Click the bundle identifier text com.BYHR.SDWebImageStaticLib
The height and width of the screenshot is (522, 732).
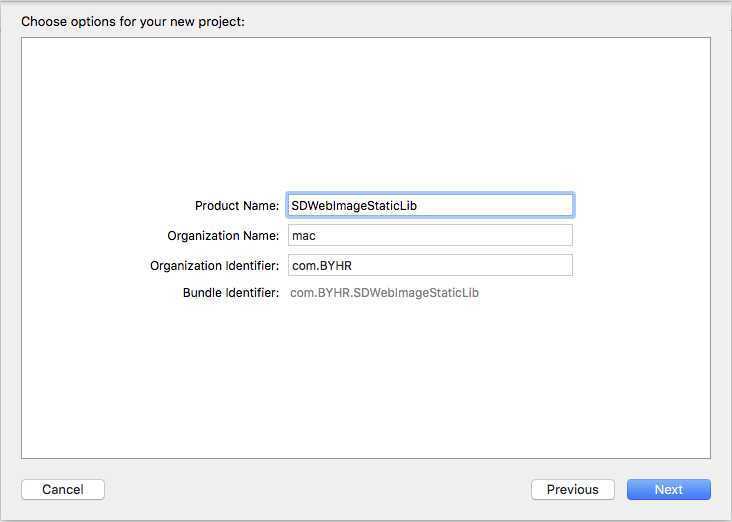click(x=384, y=293)
